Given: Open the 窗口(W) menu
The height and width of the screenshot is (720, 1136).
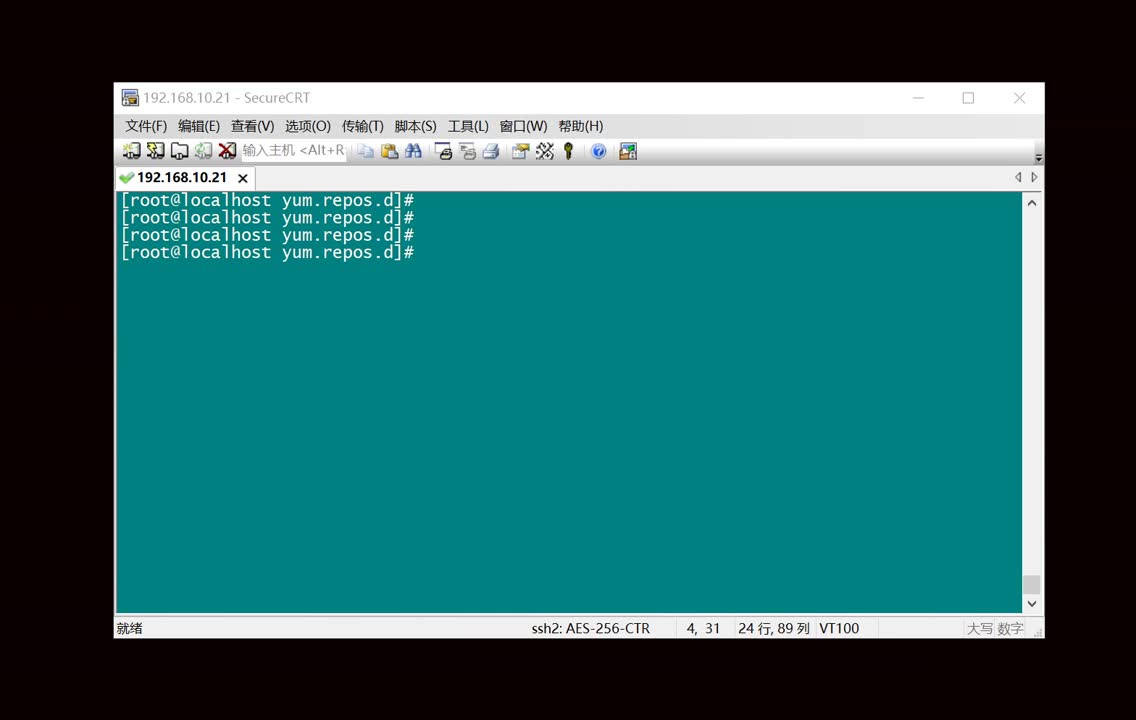Looking at the screenshot, I should point(523,126).
